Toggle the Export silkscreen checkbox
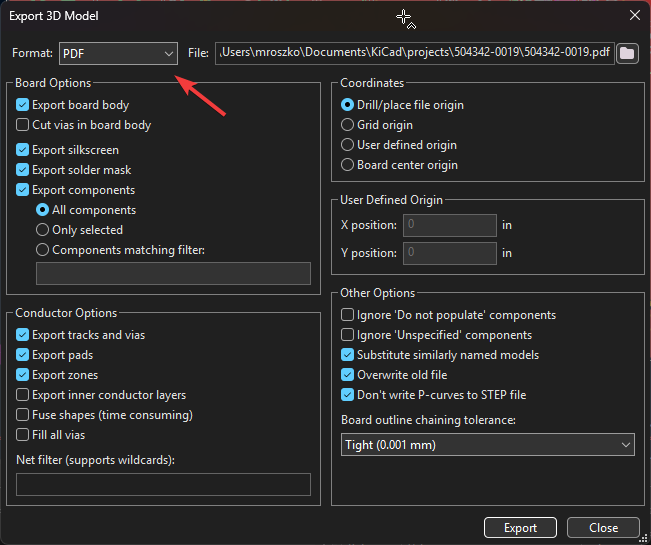Image resolution: width=651 pixels, height=545 pixels. (x=23, y=150)
